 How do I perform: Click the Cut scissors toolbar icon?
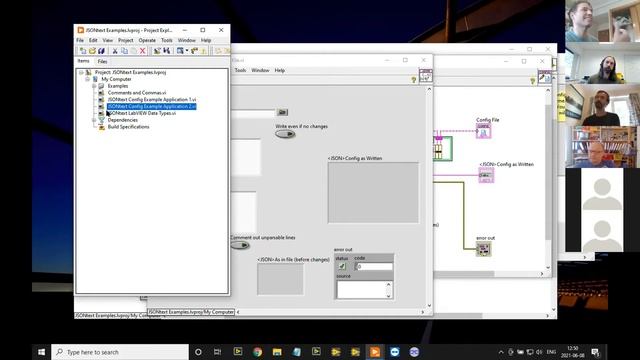pos(115,51)
